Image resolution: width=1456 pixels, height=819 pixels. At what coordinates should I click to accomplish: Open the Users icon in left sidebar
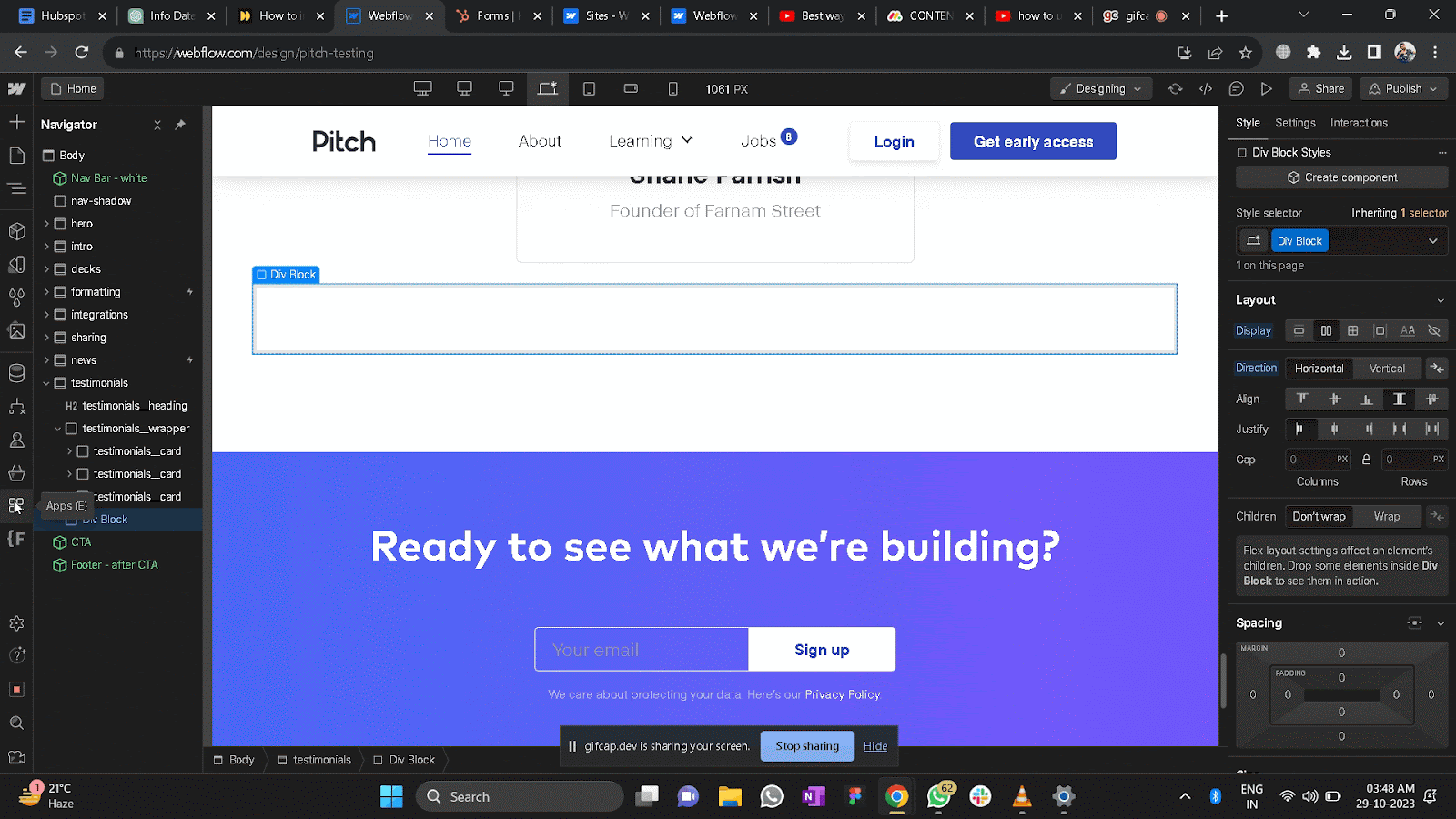16,440
